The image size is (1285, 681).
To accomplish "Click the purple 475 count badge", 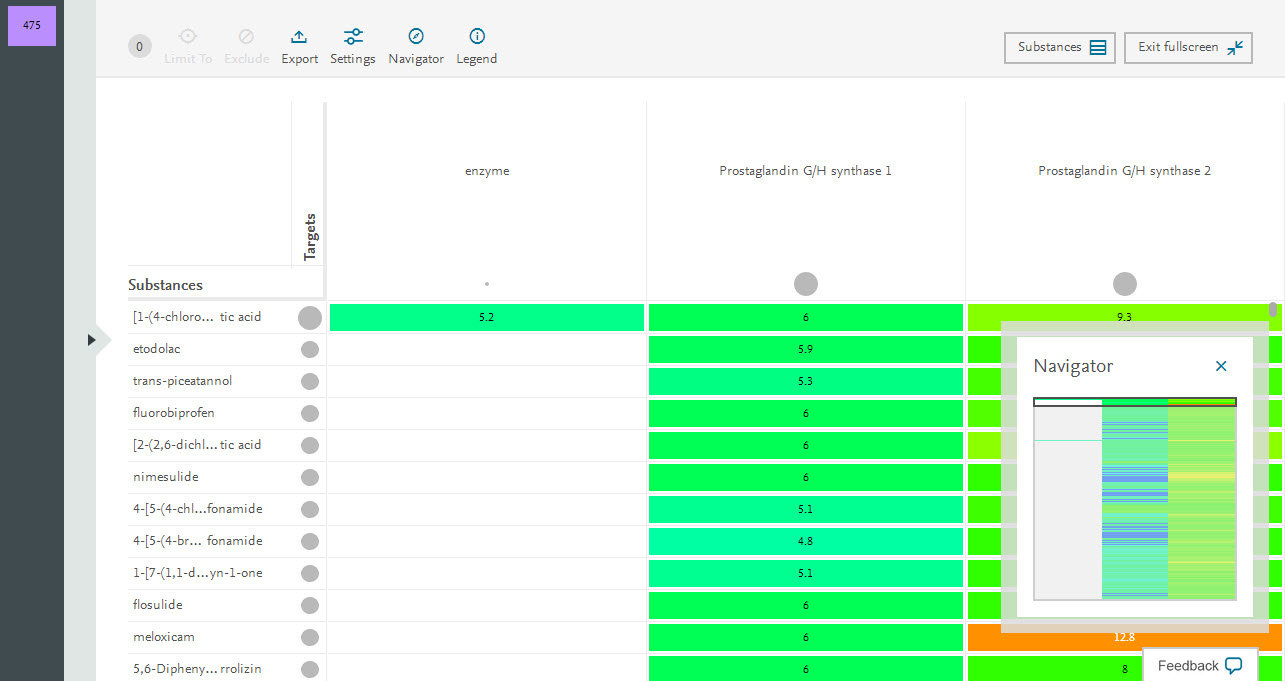I will click(32, 26).
